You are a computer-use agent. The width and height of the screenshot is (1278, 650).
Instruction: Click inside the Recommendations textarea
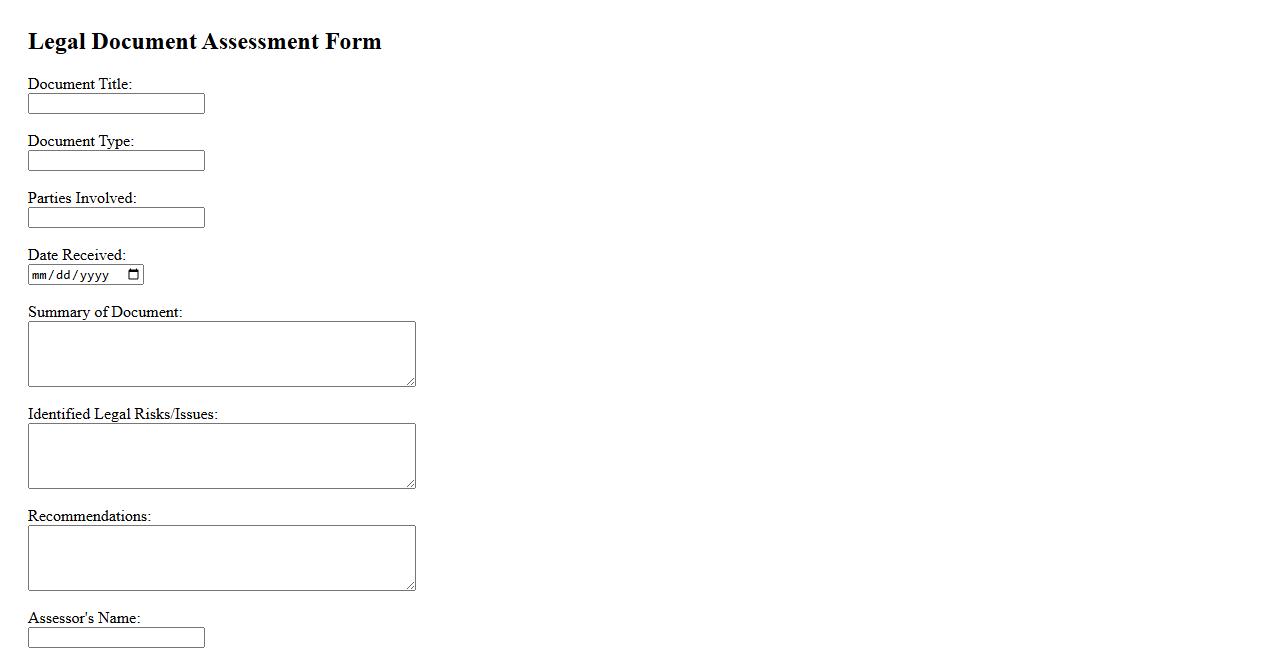coord(221,558)
